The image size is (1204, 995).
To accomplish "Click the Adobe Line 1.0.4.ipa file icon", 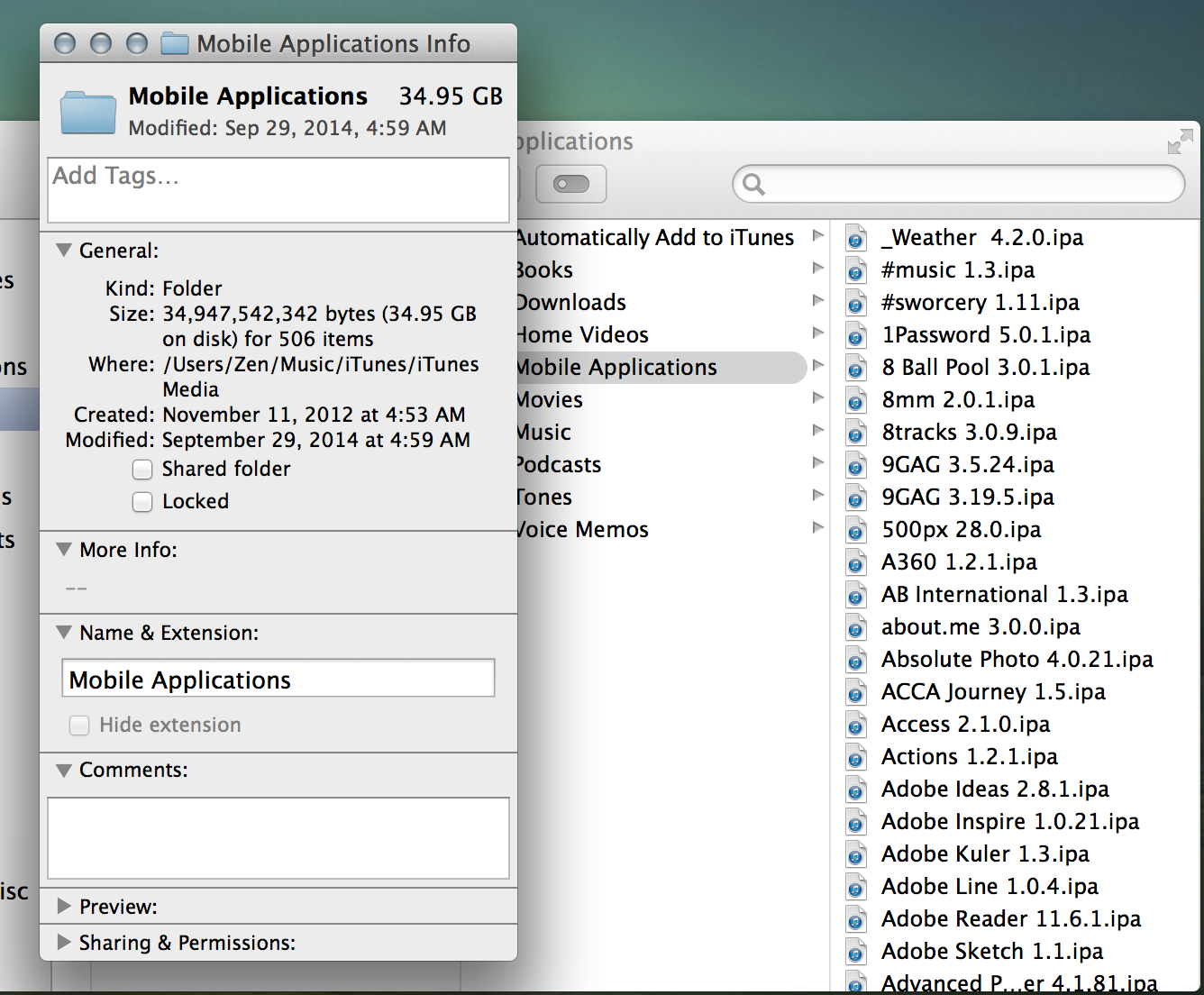I will 855,888.
